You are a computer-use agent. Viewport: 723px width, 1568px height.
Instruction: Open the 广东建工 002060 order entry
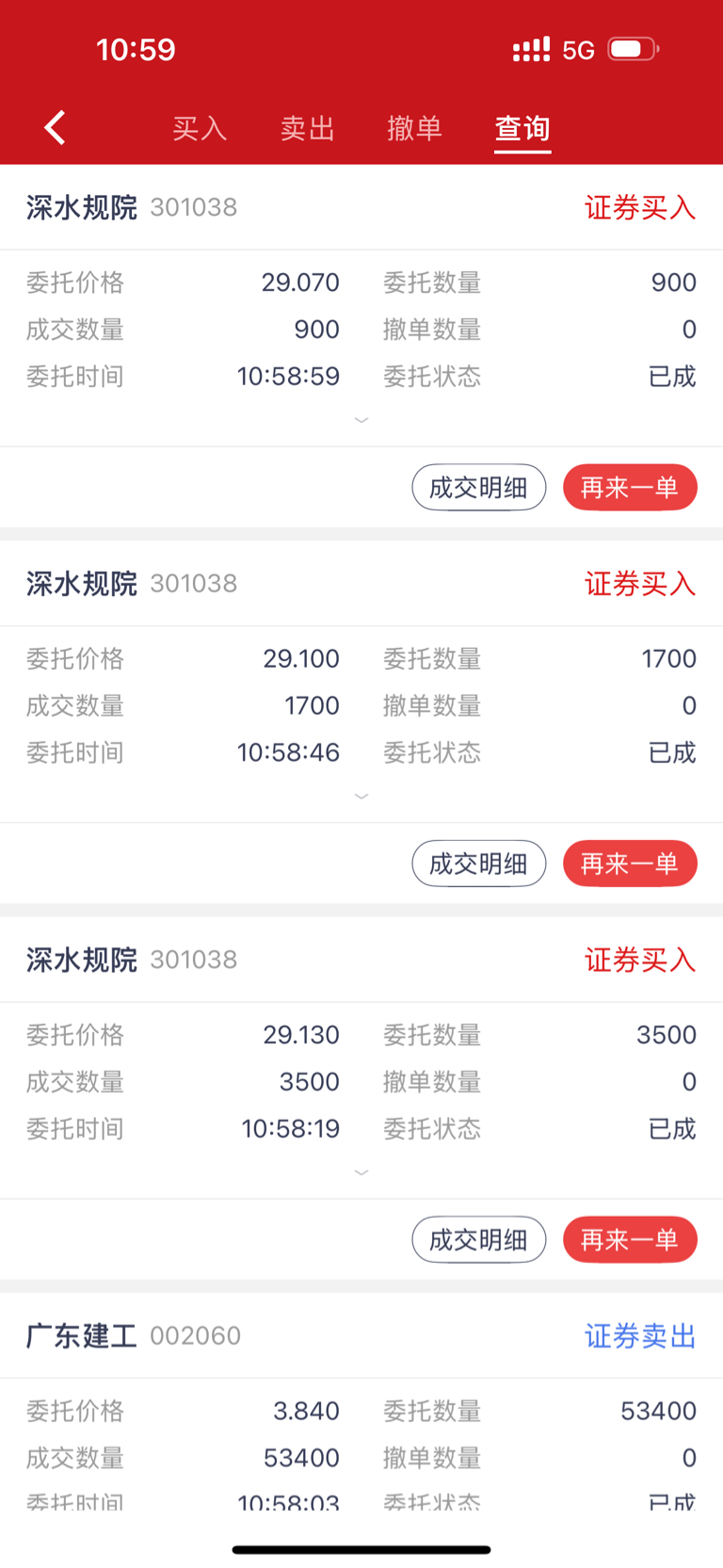coord(361,1335)
